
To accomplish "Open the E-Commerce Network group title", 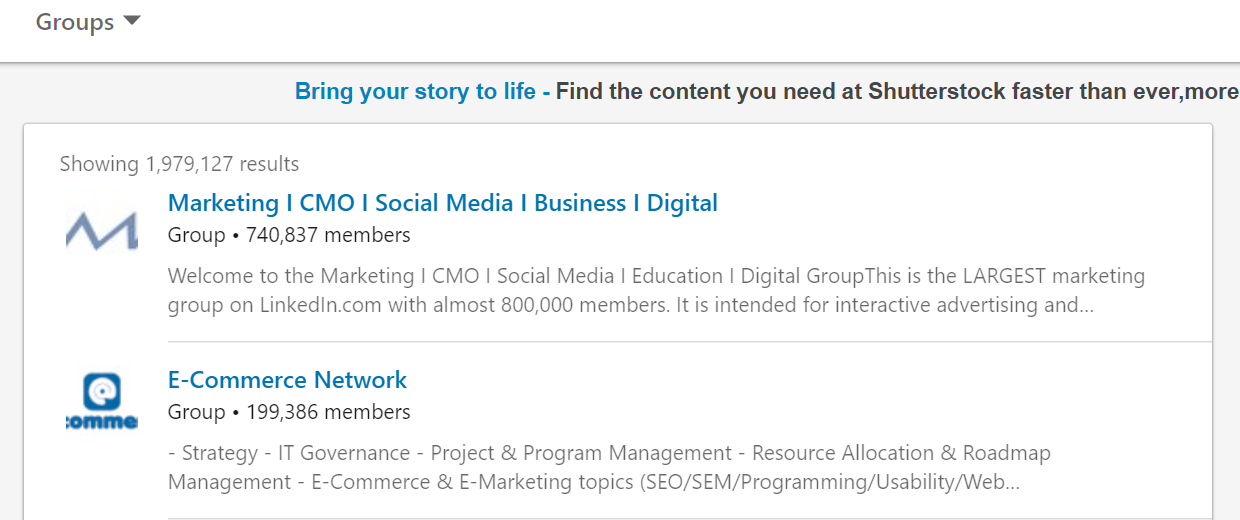I will (x=287, y=380).
